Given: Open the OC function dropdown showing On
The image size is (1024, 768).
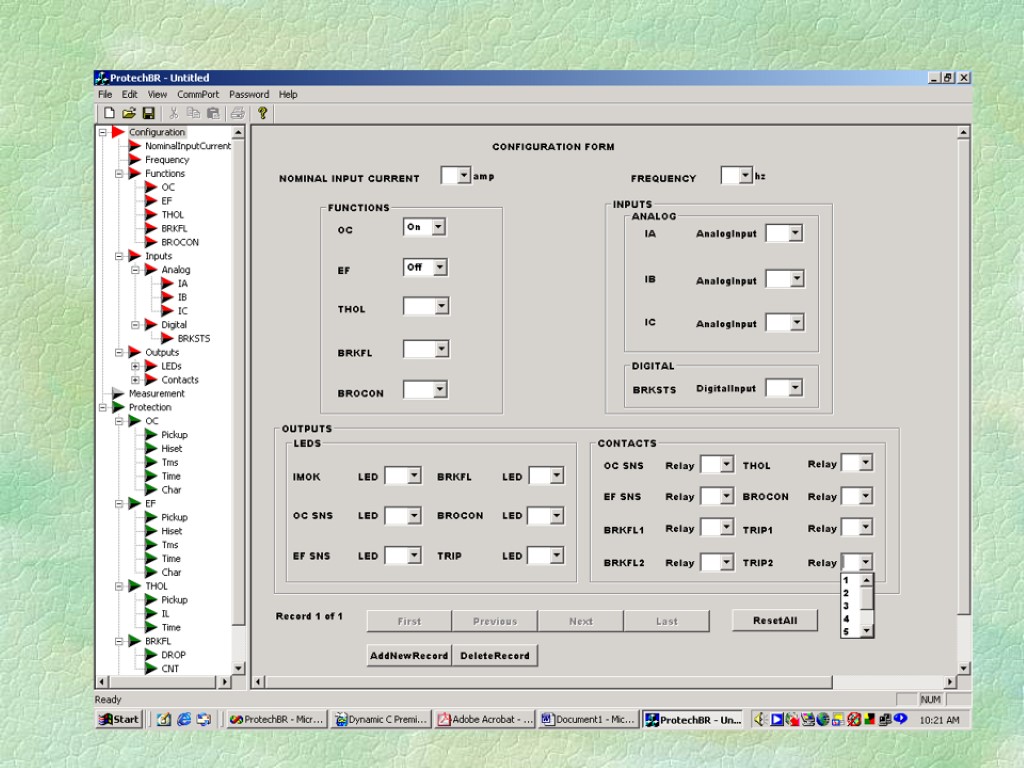Looking at the screenshot, I should click(x=438, y=228).
